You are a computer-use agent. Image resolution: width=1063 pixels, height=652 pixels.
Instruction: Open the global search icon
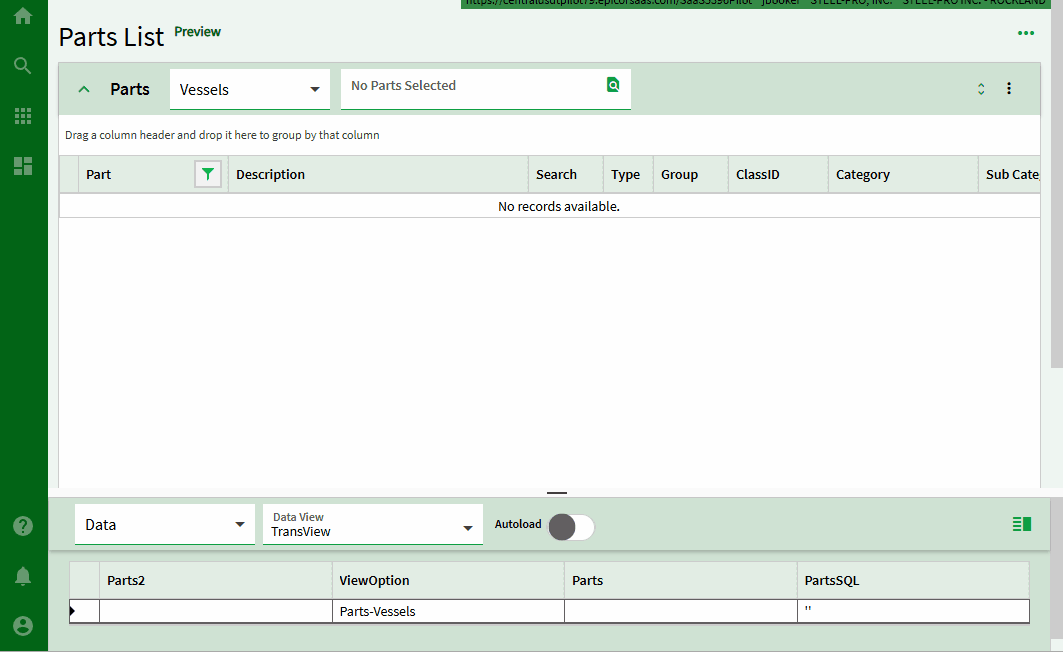(23, 66)
